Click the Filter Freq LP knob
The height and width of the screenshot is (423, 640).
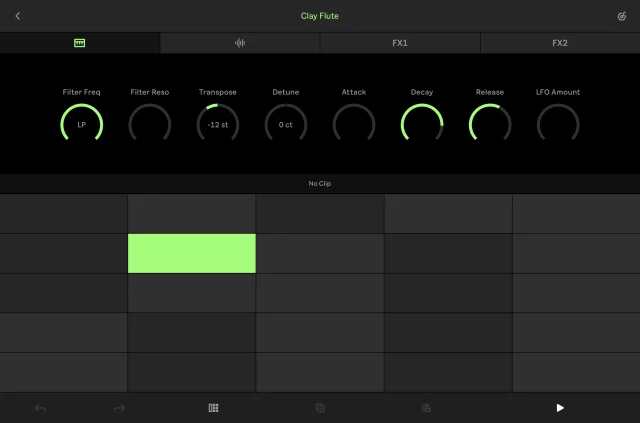point(82,125)
